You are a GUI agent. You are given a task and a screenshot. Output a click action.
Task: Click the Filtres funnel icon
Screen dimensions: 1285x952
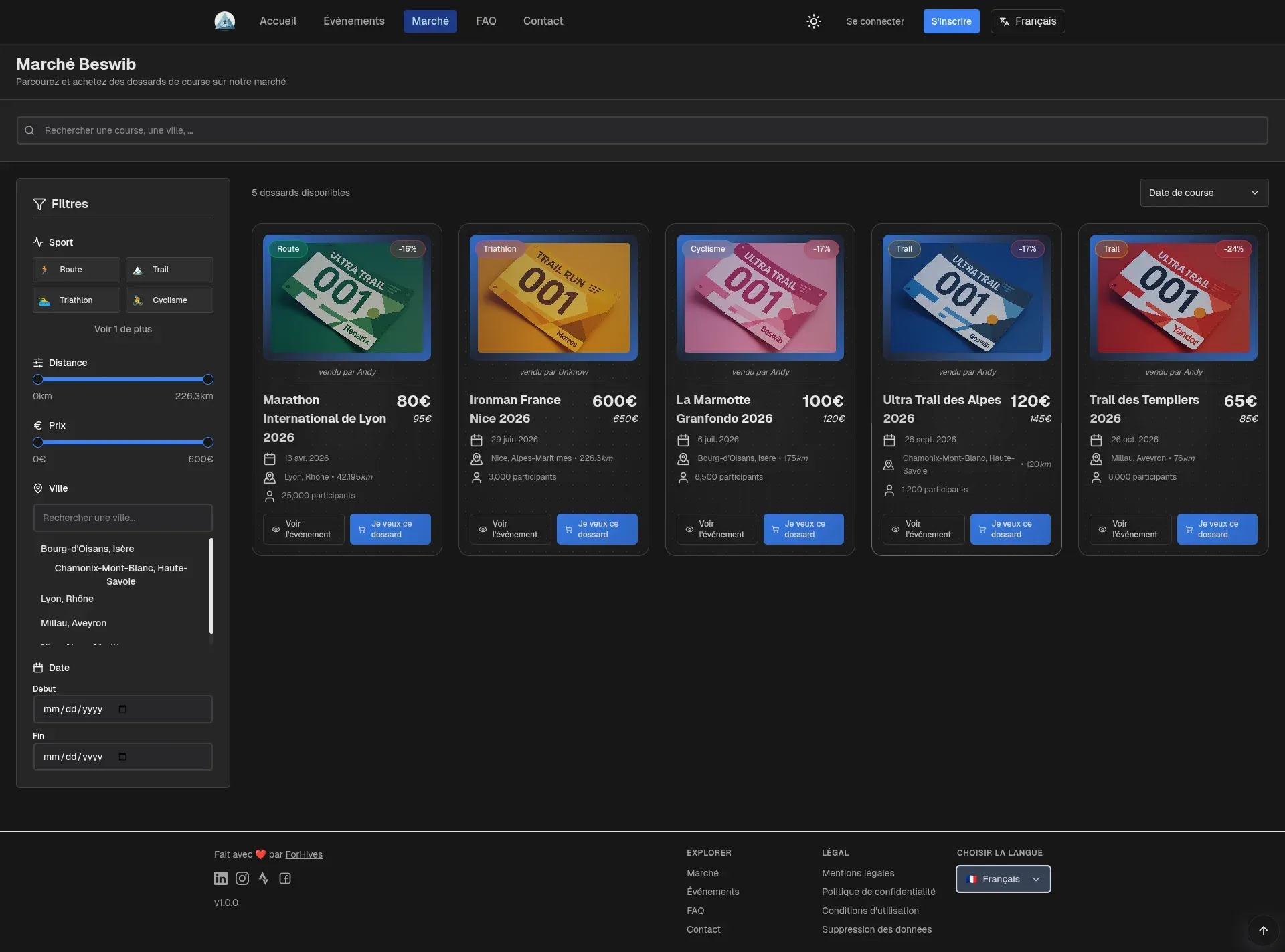[x=39, y=204]
